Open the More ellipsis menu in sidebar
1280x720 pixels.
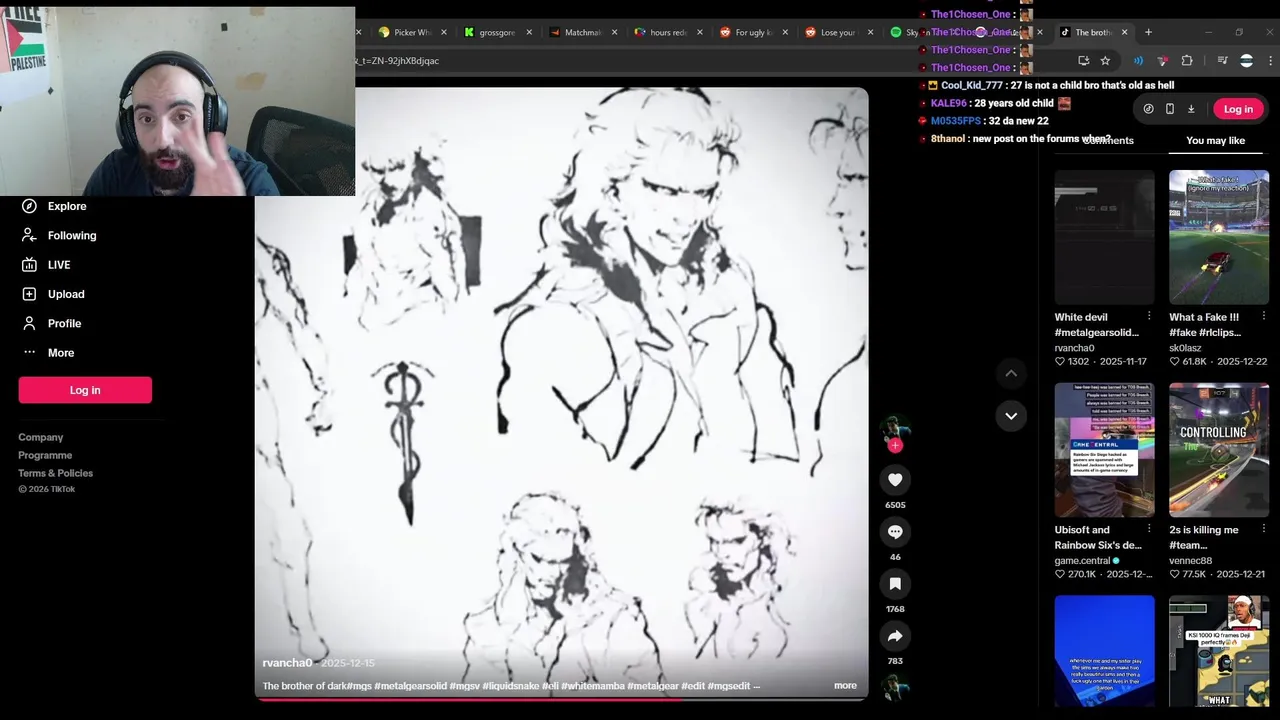(x=29, y=352)
